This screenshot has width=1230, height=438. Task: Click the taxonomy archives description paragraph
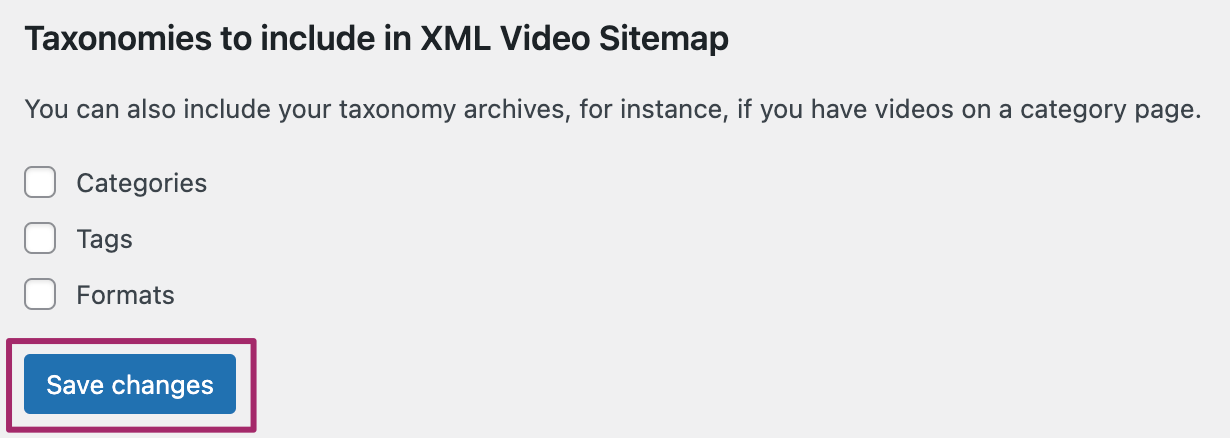tap(612, 109)
